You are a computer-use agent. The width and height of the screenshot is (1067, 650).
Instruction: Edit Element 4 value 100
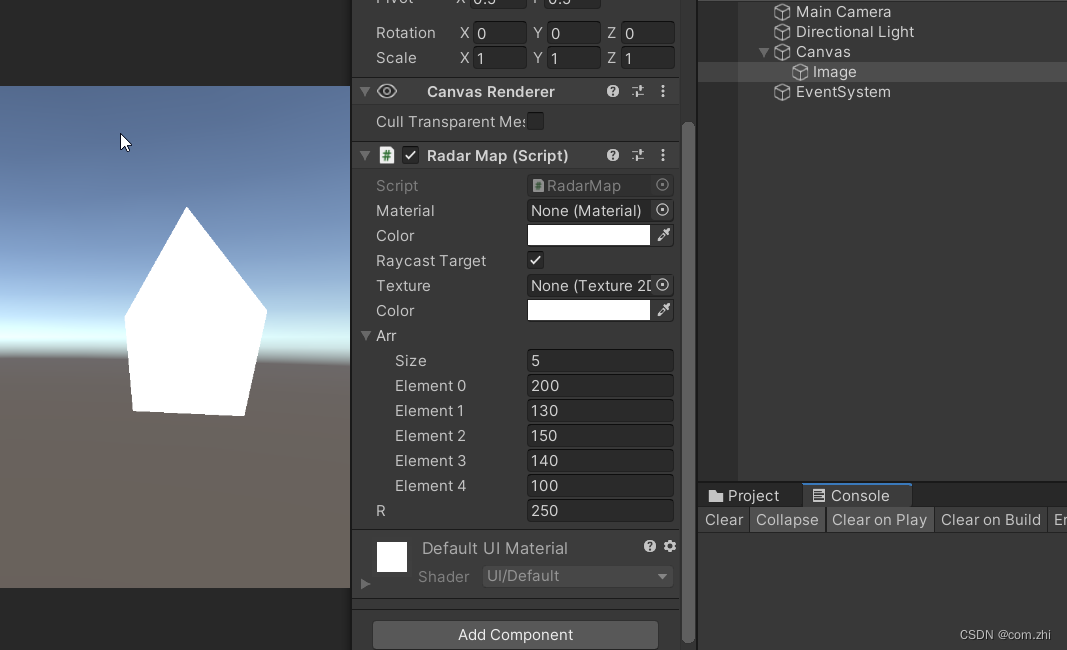click(600, 485)
